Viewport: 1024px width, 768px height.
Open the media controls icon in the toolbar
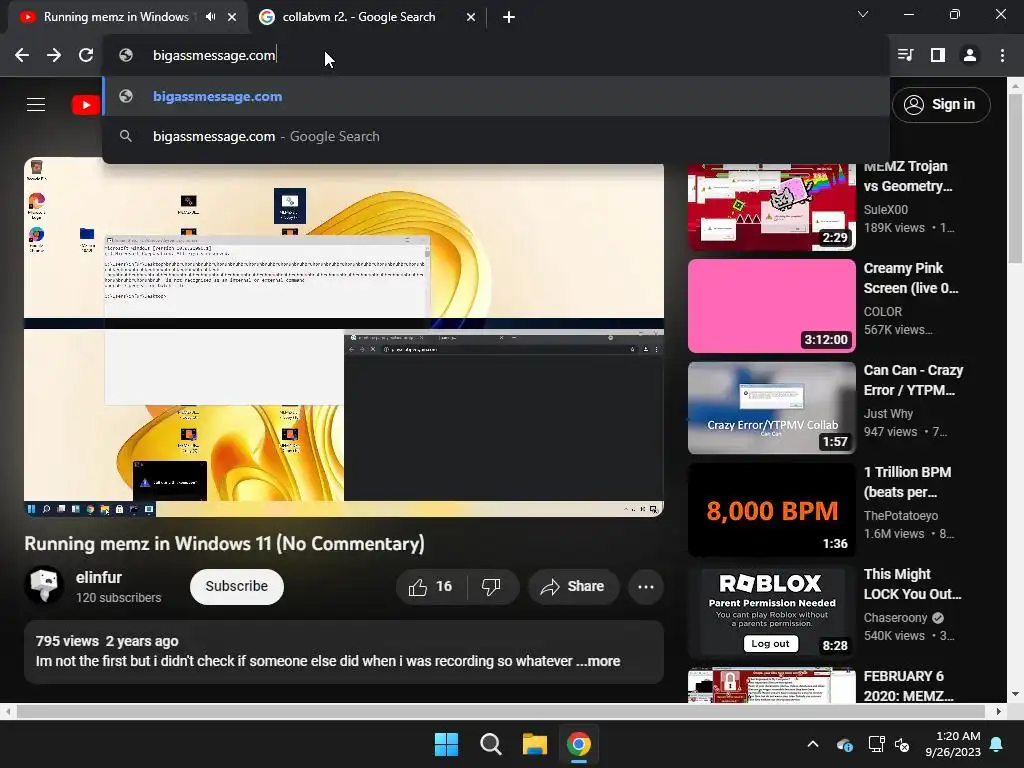[905, 56]
